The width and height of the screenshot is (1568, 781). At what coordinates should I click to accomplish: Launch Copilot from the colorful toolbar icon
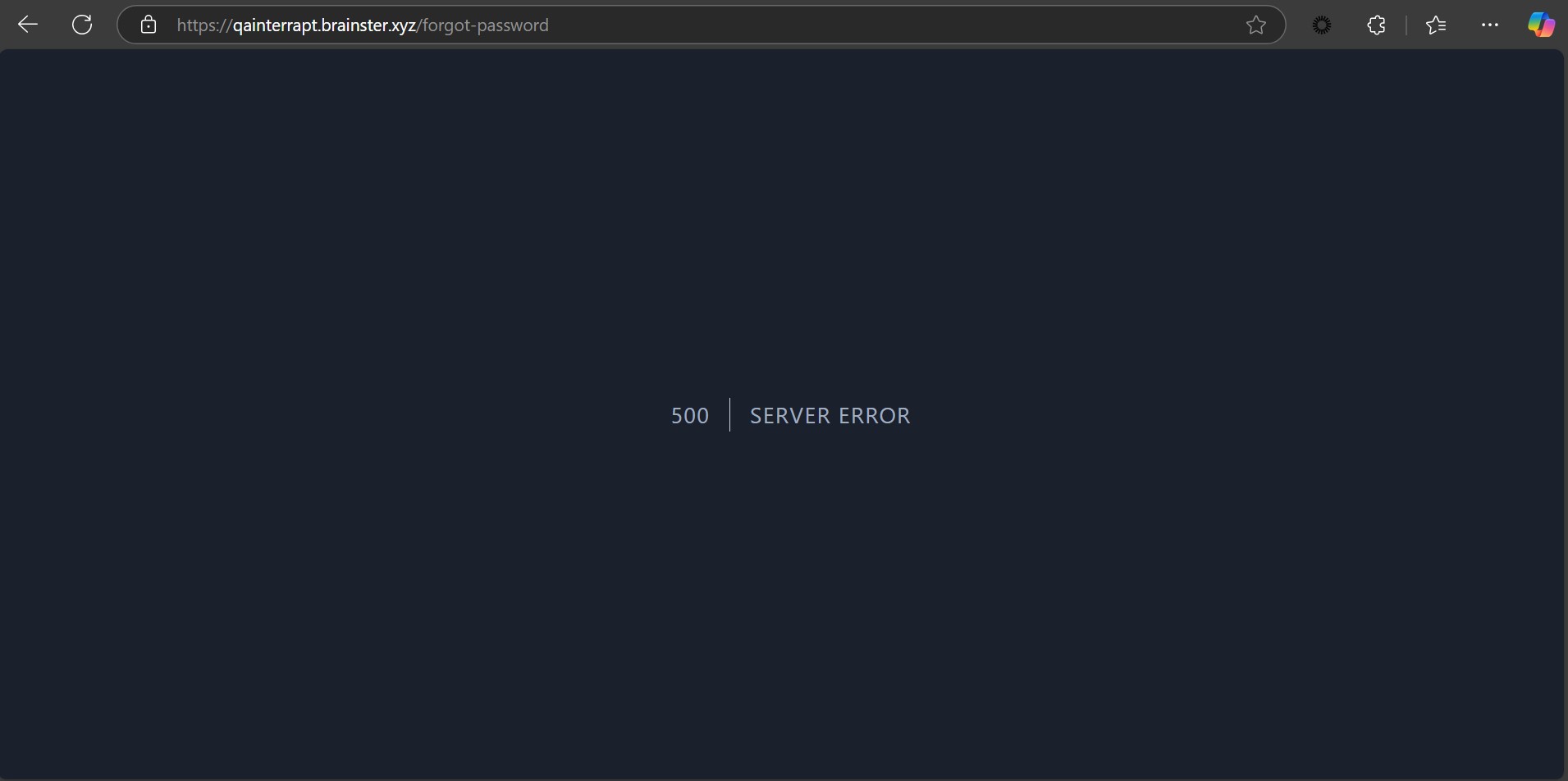tap(1540, 25)
